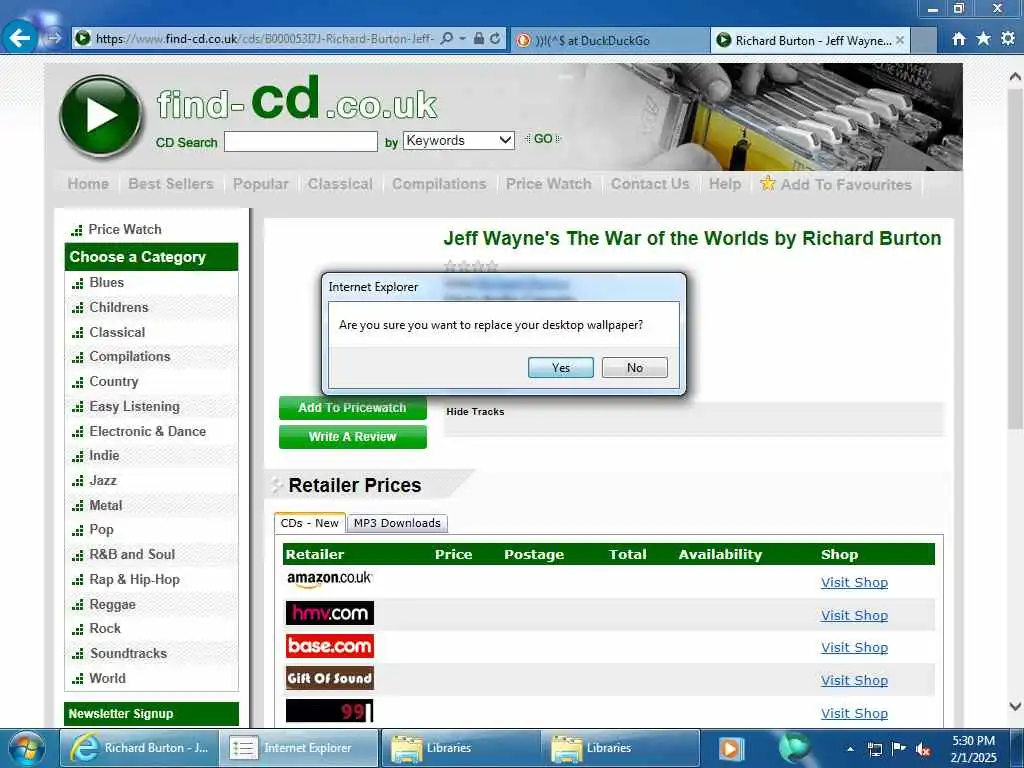Select the CDs - New tab
Screen dimensions: 1024x768
click(310, 523)
